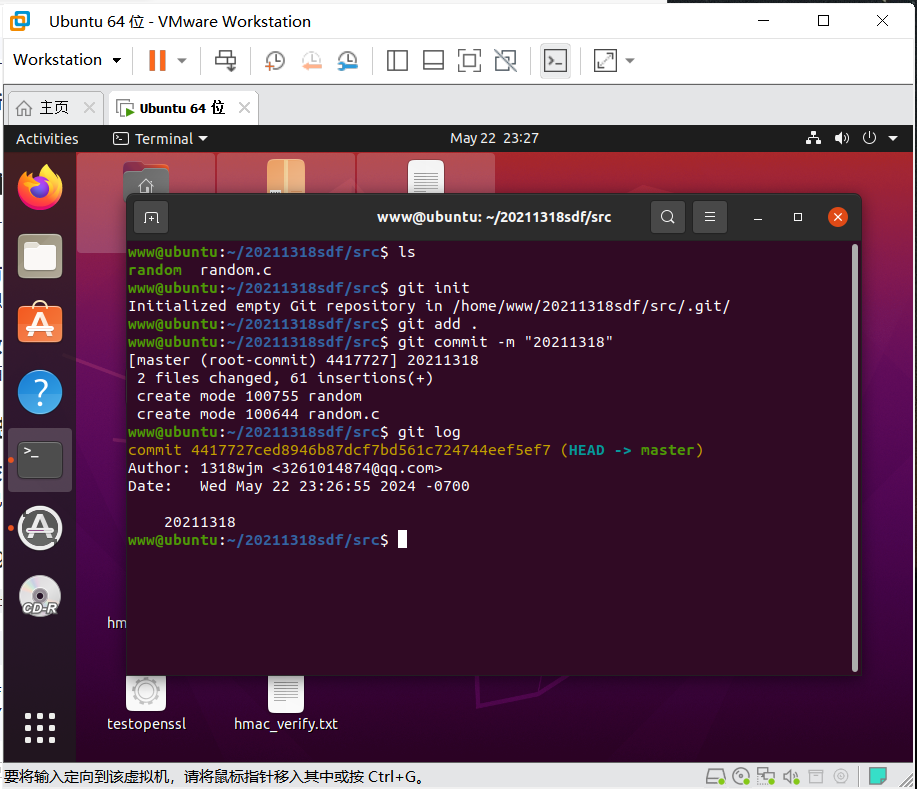917x789 pixels.
Task: Click the message log icon in status bar
Action: [x=877, y=777]
